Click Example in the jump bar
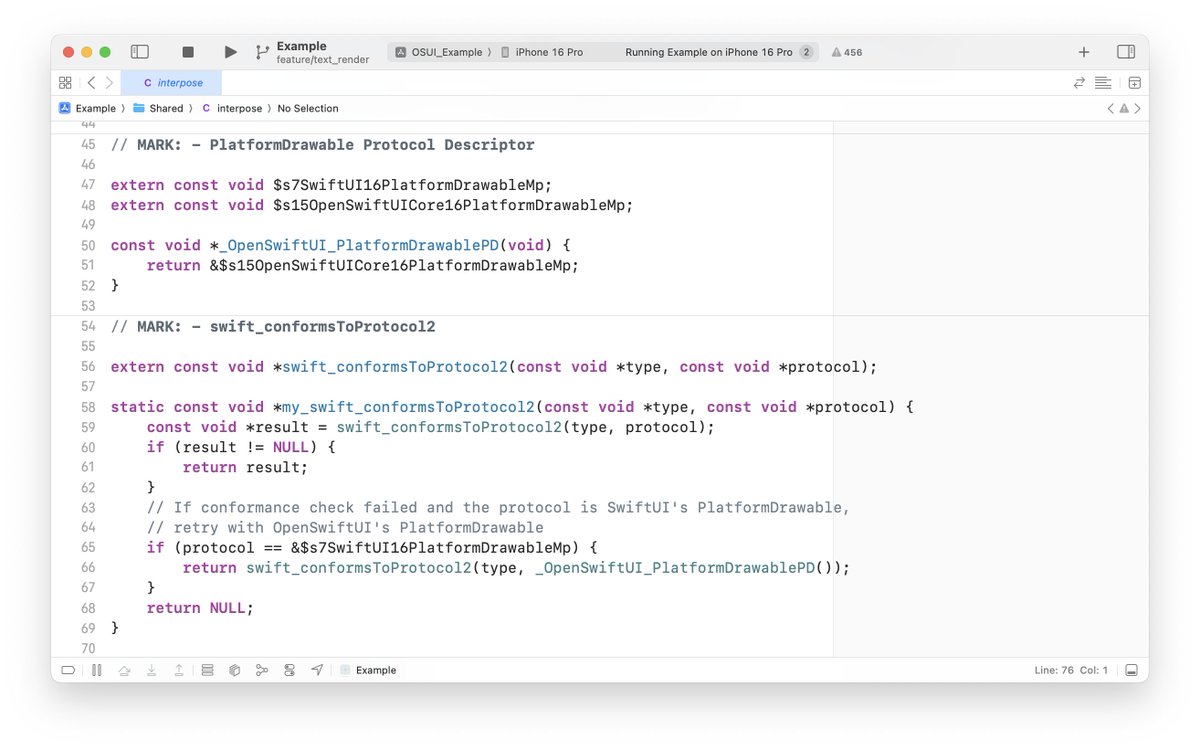The width and height of the screenshot is (1200, 750). pyautogui.click(x=87, y=108)
